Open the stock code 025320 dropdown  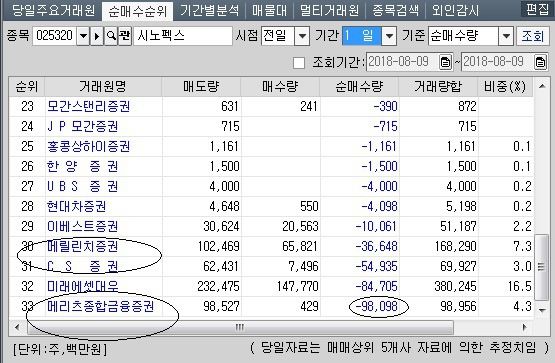click(83, 36)
